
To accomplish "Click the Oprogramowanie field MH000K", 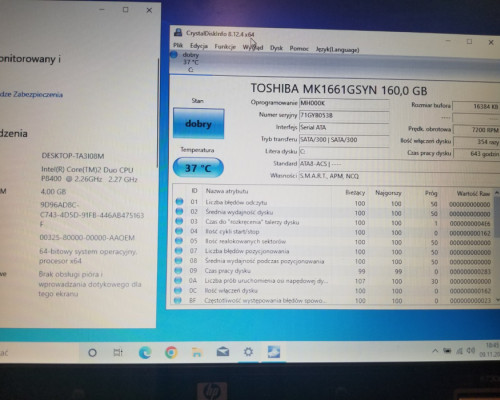I will 344,103.
